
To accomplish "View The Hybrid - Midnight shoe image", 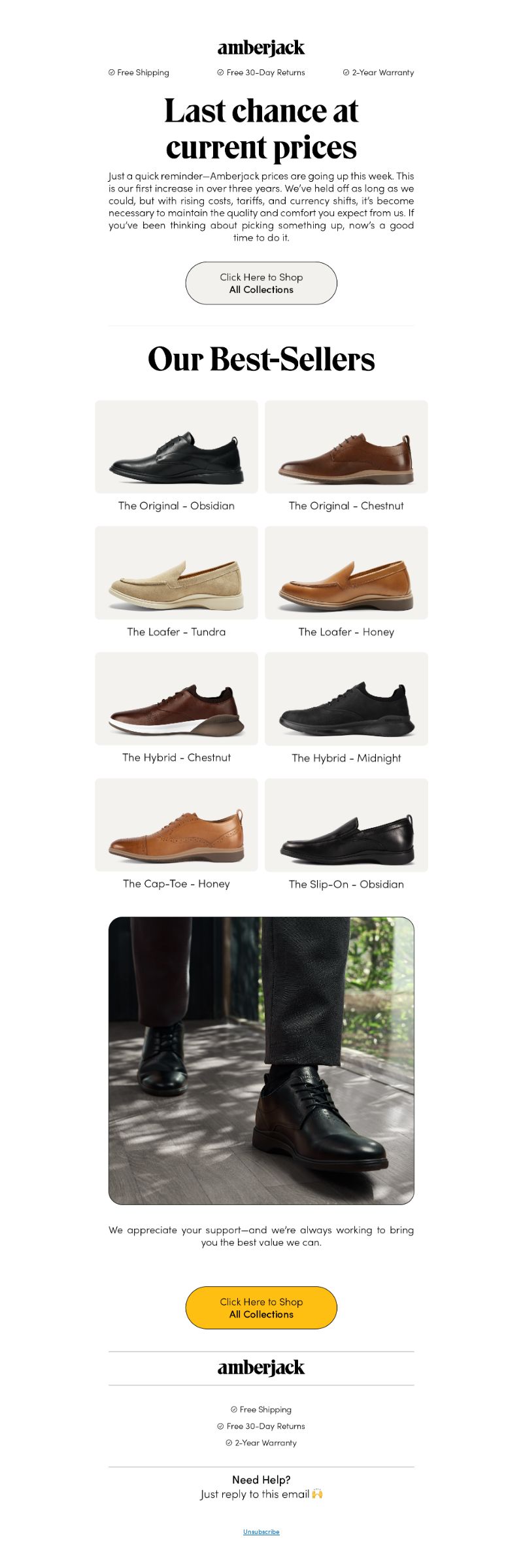I will coord(346,698).
